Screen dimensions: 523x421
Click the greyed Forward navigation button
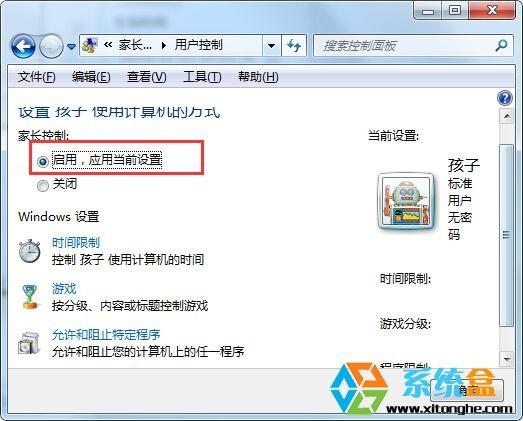(51, 46)
